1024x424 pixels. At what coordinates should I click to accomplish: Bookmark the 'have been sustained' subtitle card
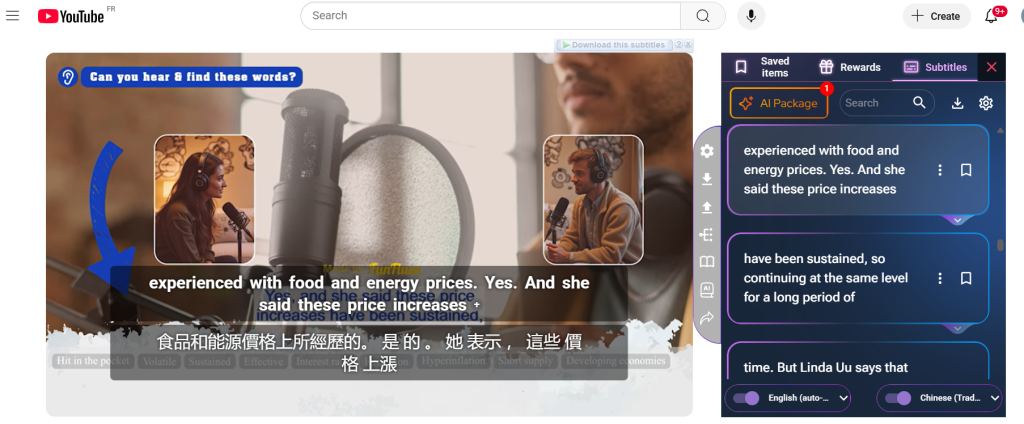coord(967,278)
